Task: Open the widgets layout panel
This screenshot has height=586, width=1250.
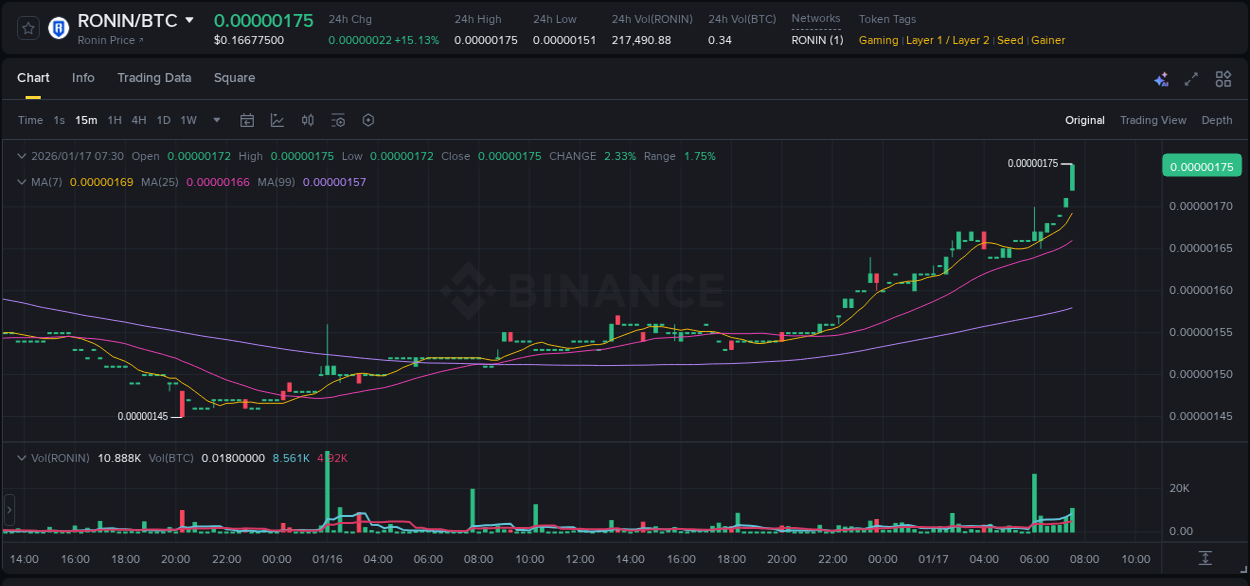Action: (1223, 78)
